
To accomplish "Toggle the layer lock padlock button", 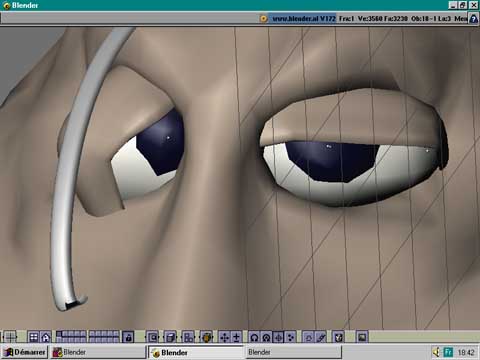I will 128,337.
